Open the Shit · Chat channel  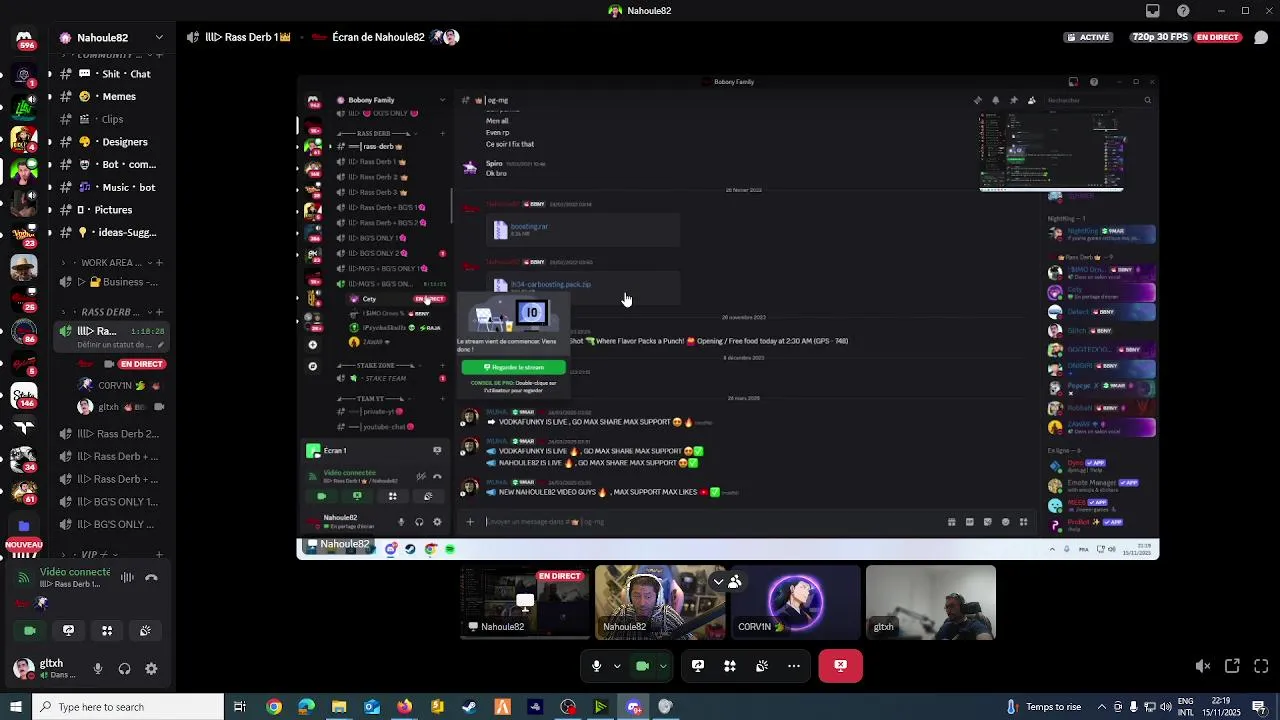(x=114, y=74)
